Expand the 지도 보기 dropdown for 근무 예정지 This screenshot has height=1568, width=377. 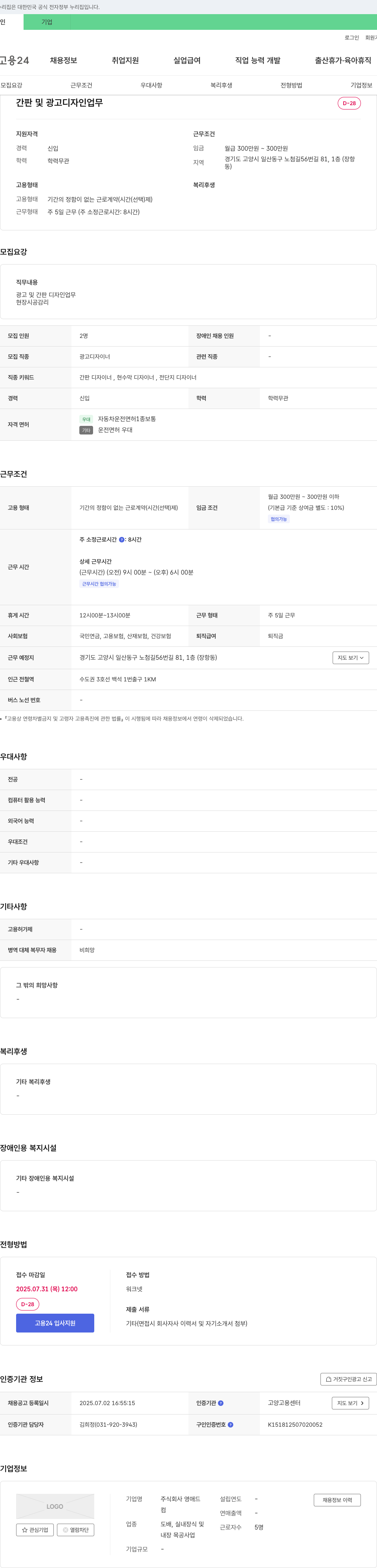[351, 657]
